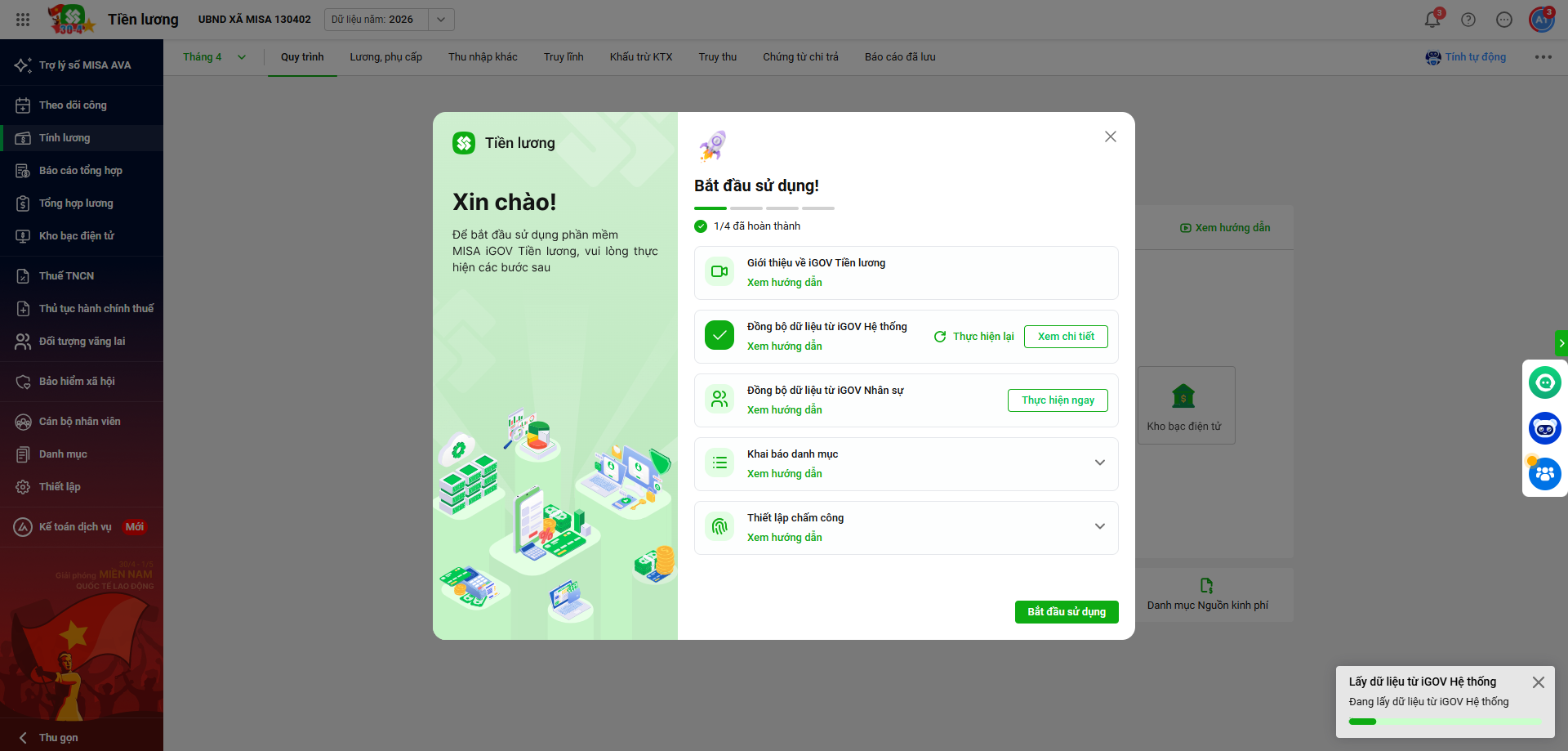Click the Thiết lập gear icon

tap(23, 487)
